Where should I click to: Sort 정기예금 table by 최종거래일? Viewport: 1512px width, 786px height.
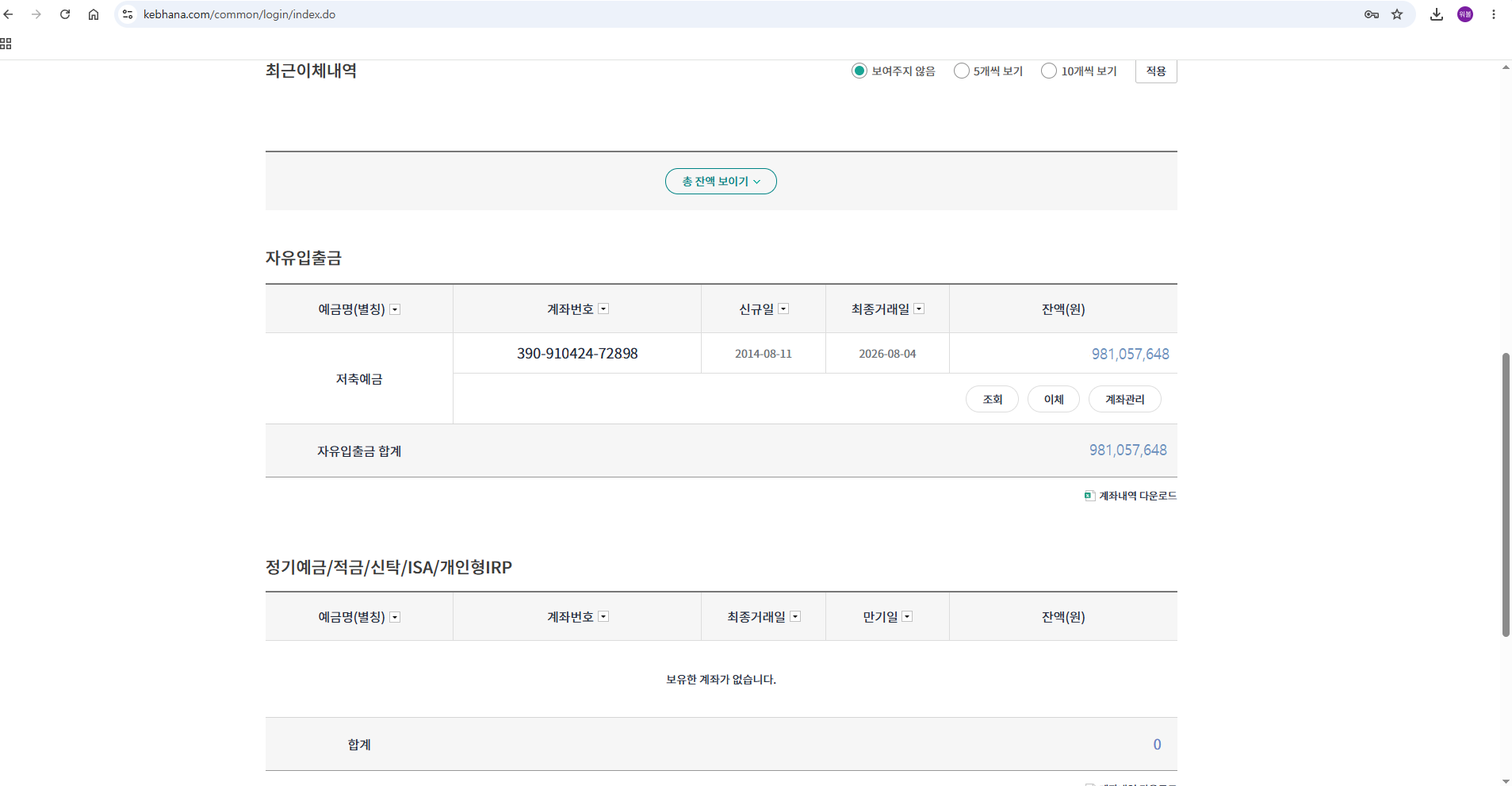795,616
